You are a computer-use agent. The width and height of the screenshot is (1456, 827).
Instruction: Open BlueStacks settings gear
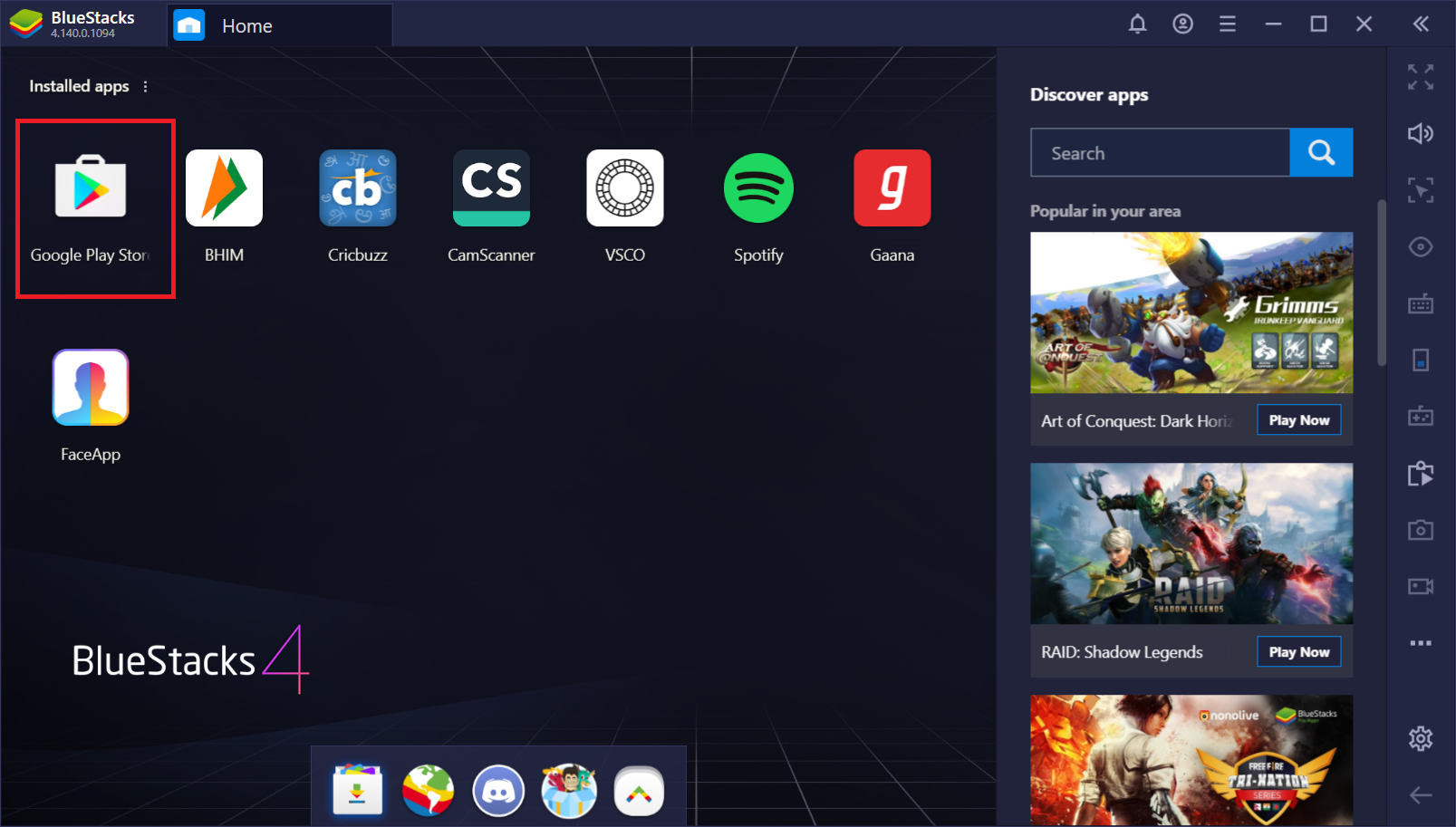(x=1421, y=739)
